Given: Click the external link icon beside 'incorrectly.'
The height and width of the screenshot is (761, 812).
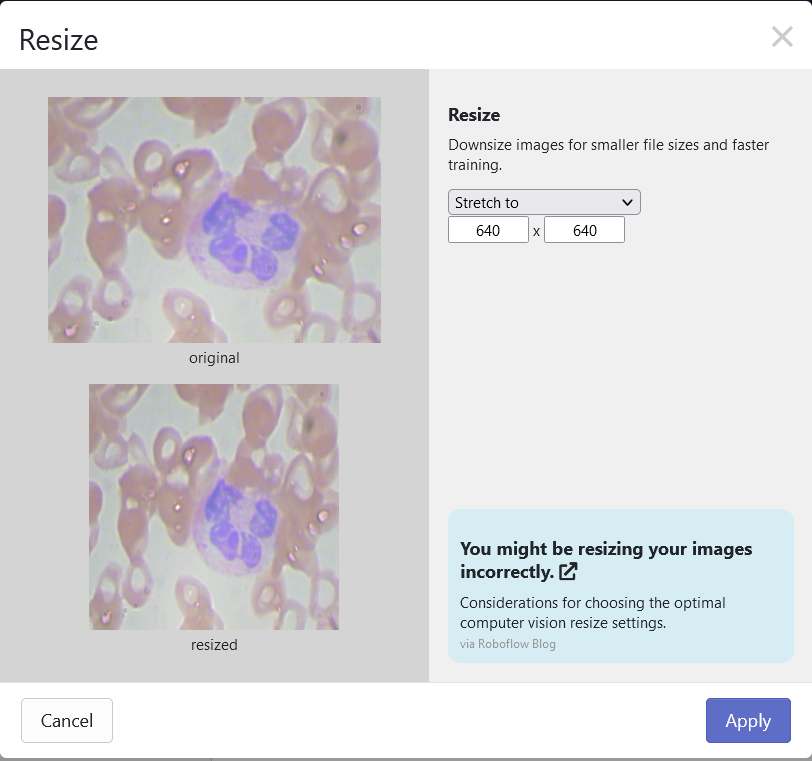Looking at the screenshot, I should click(x=568, y=572).
